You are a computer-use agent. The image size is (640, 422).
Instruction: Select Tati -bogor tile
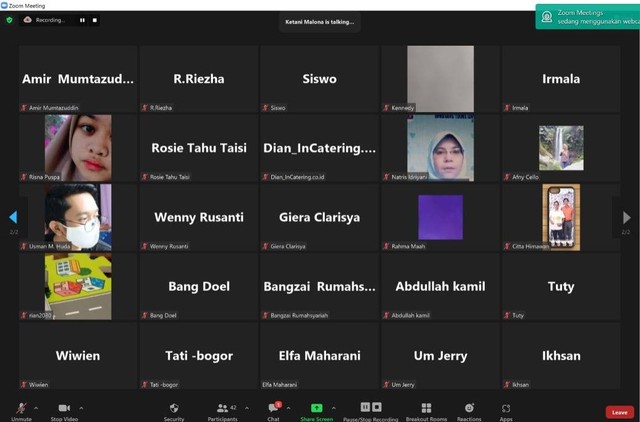(x=199, y=355)
